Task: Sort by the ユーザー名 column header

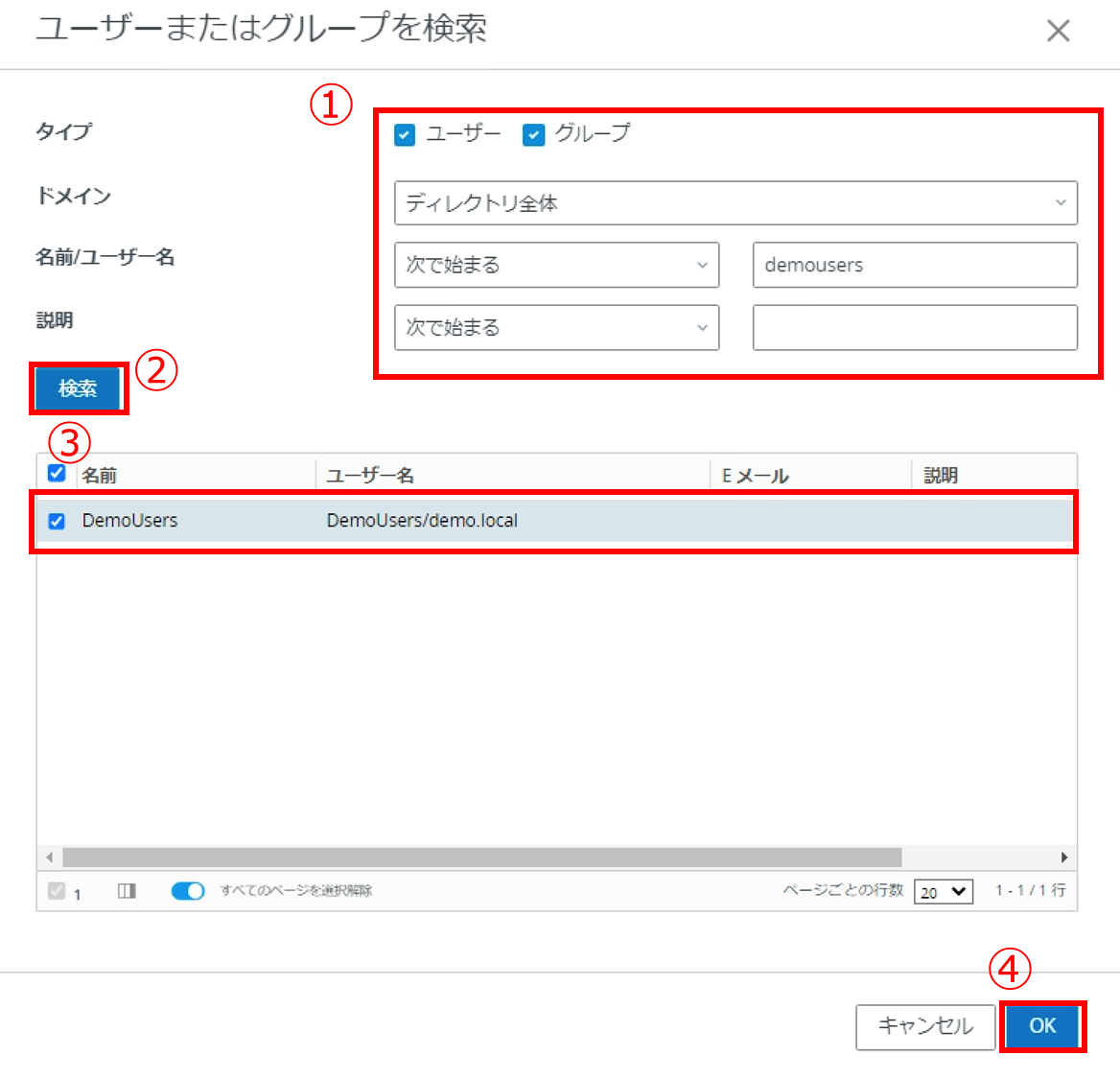Action: click(370, 476)
